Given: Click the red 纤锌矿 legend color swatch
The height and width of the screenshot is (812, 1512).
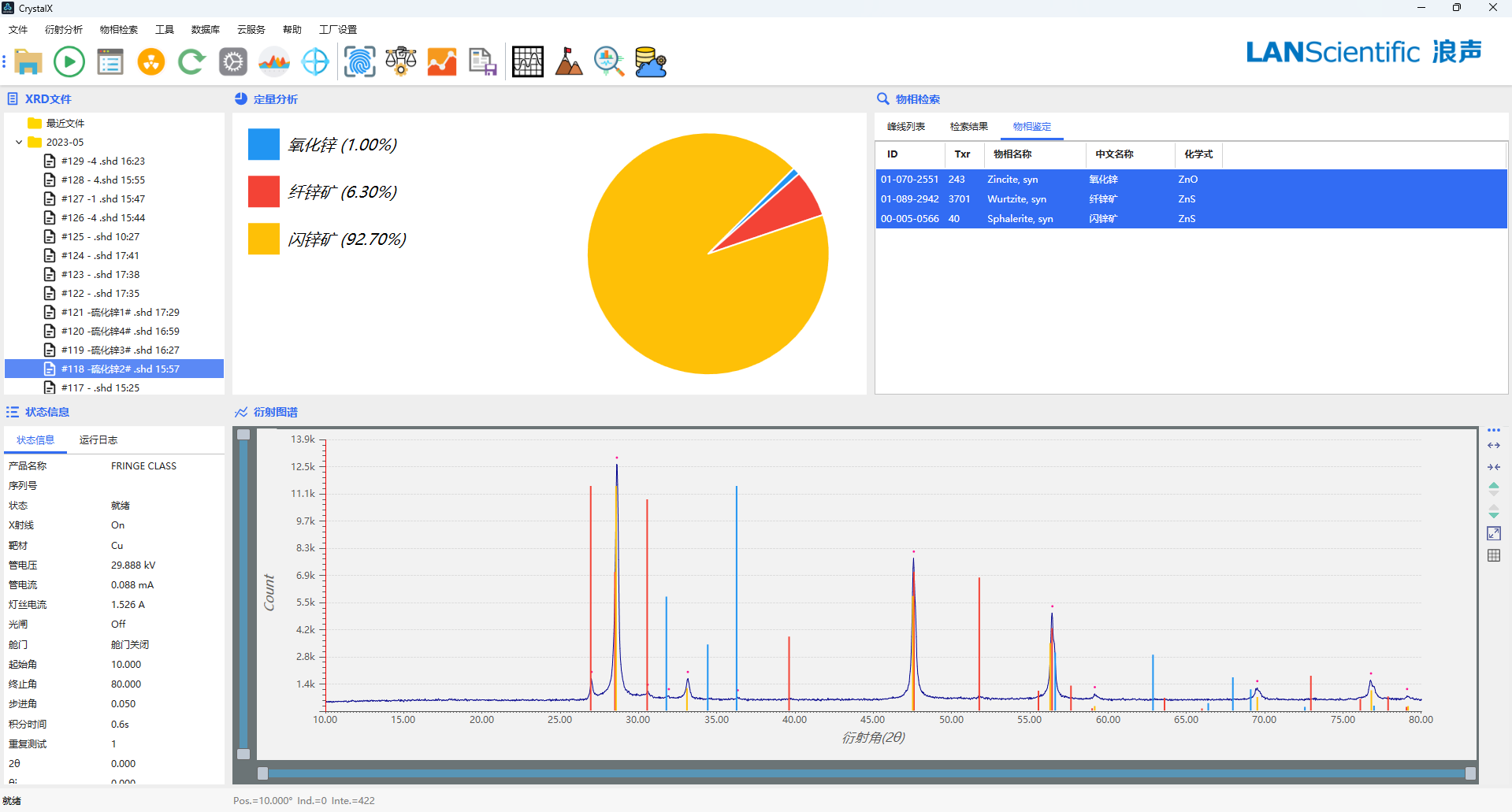Looking at the screenshot, I should pyautogui.click(x=264, y=191).
